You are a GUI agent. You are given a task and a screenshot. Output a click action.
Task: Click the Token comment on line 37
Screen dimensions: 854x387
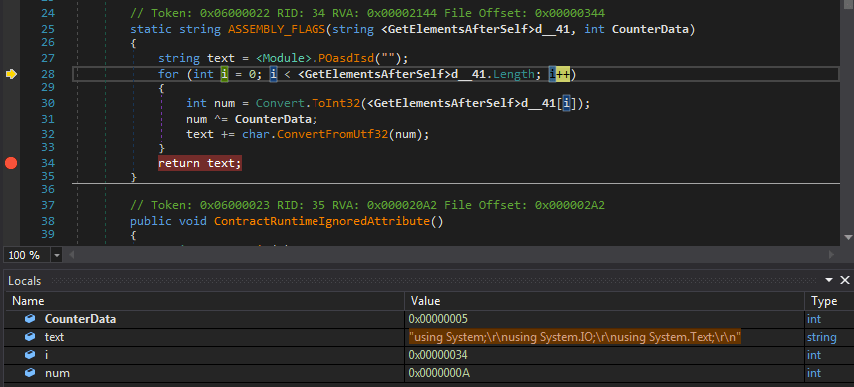(367, 205)
